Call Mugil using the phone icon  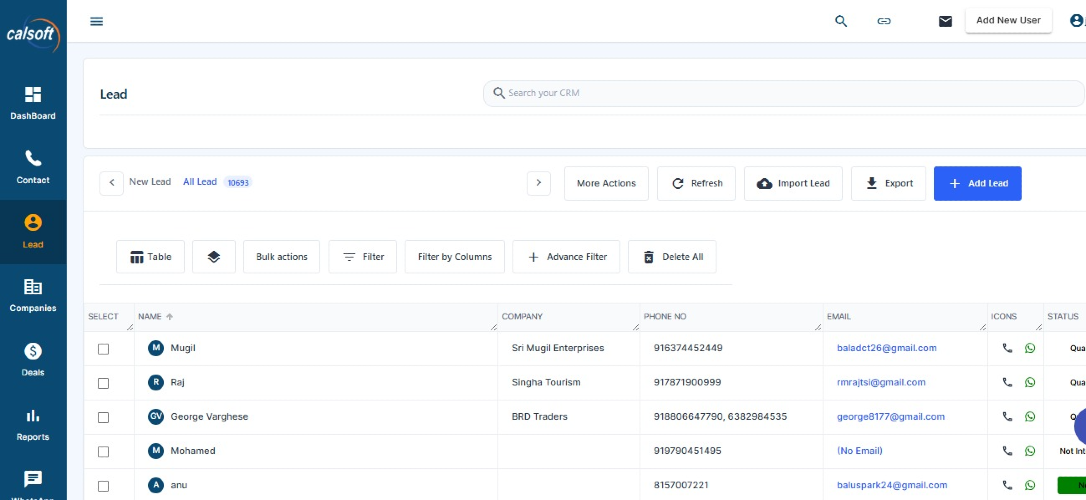click(1007, 348)
